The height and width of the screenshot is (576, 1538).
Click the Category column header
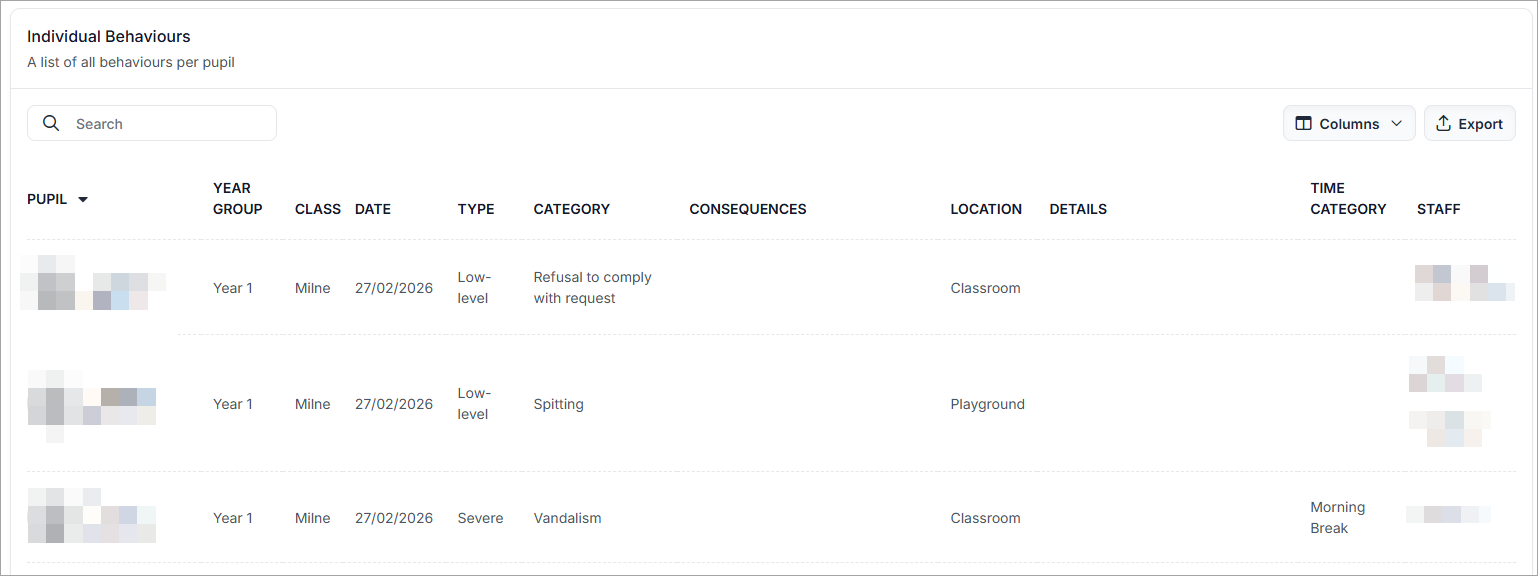click(571, 209)
